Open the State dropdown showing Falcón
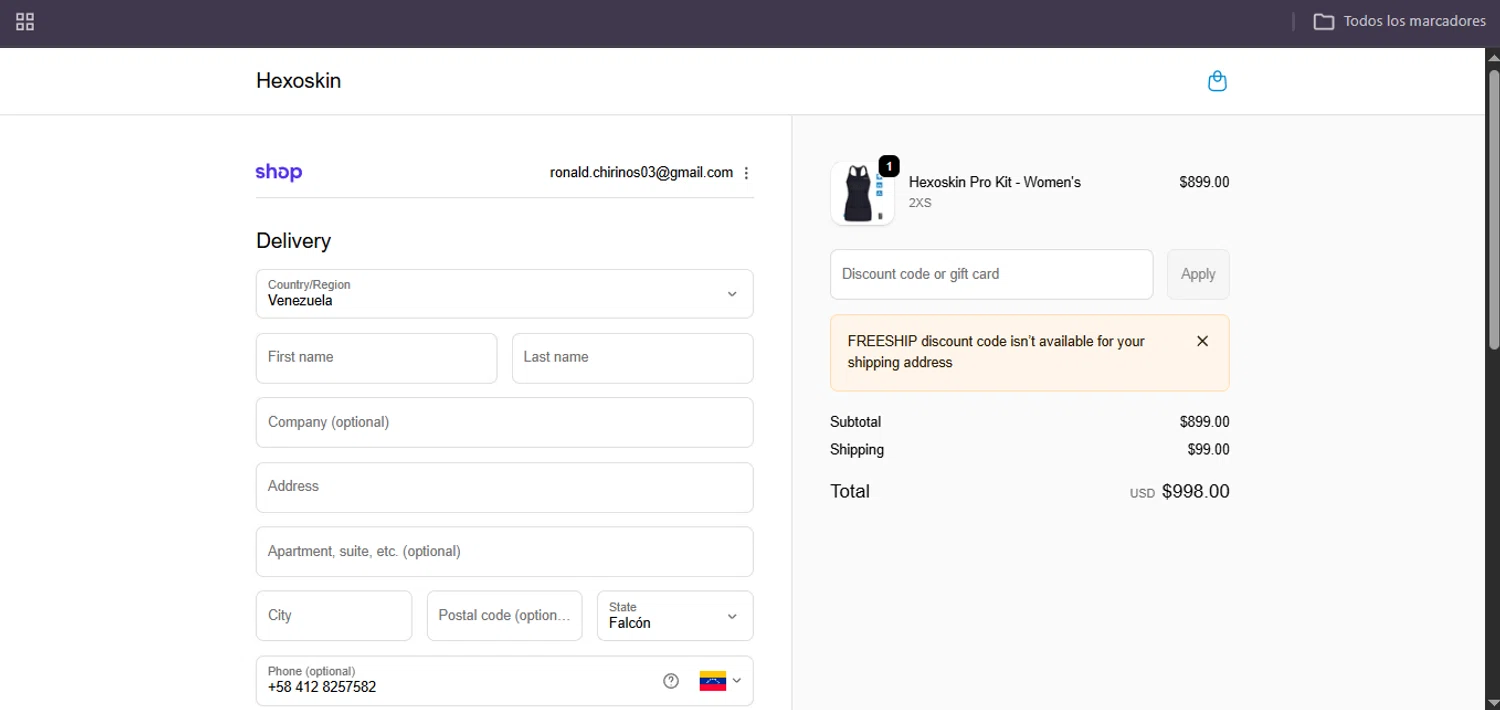 coord(675,616)
